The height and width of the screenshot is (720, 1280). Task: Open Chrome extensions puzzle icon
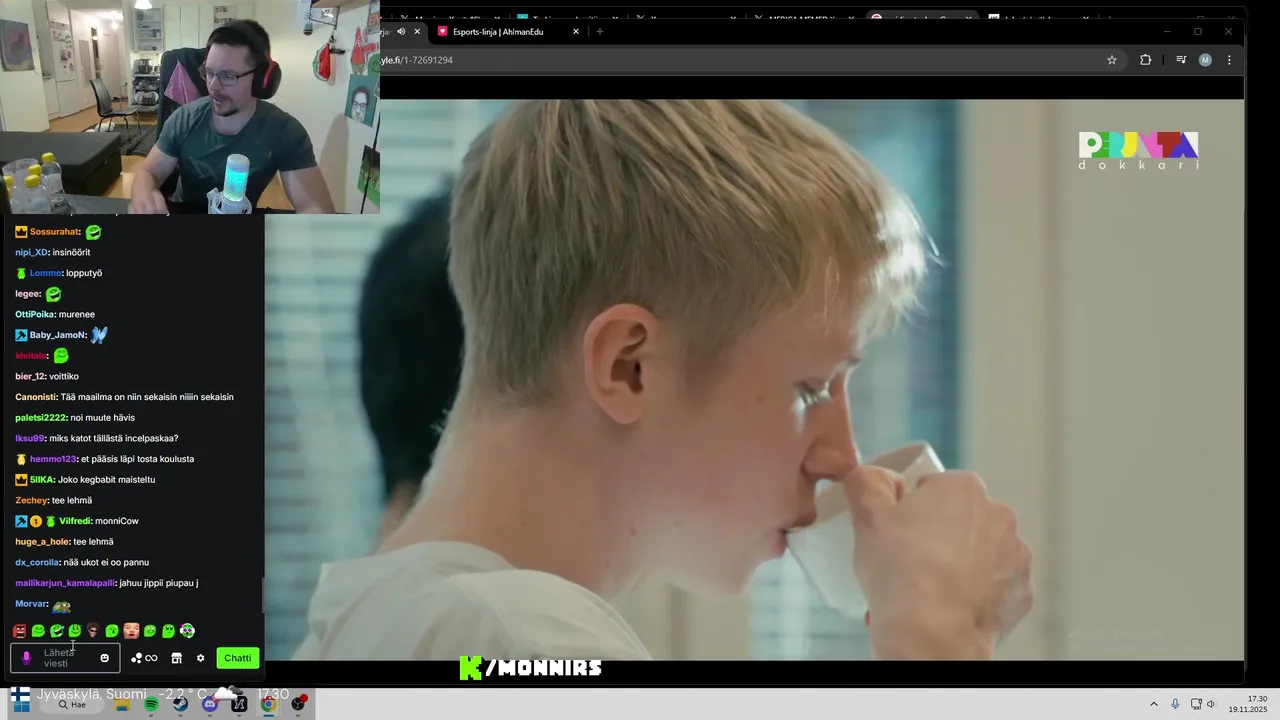tap(1146, 60)
